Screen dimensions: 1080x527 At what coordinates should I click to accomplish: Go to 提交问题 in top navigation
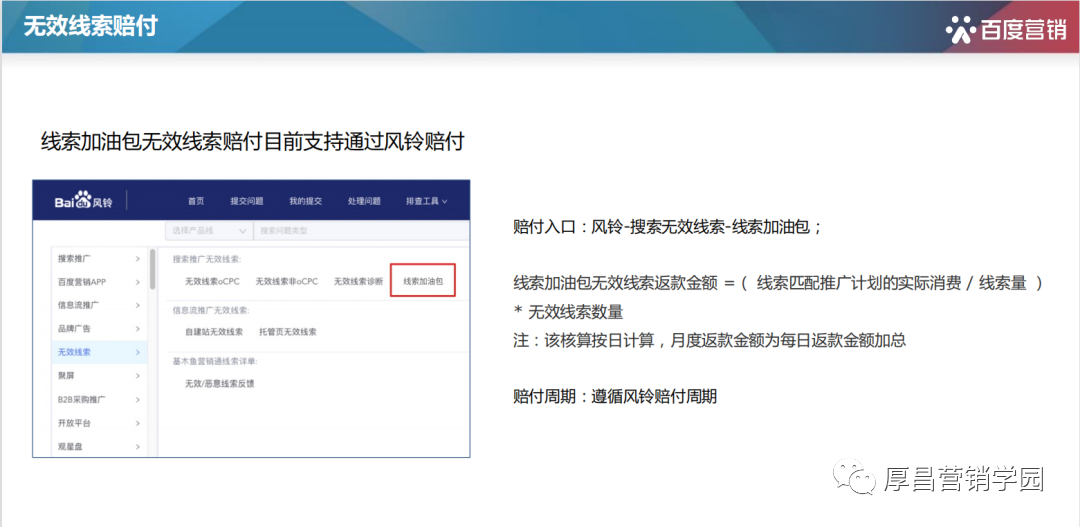[247, 202]
